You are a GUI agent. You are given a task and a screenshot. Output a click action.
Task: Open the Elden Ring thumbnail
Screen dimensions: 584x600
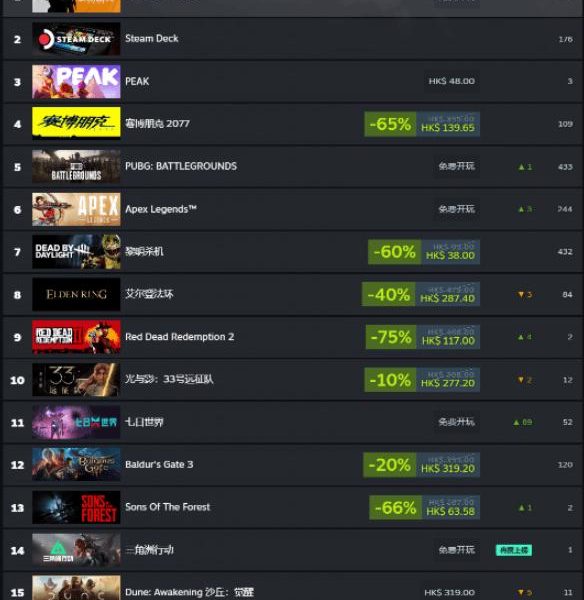76,294
